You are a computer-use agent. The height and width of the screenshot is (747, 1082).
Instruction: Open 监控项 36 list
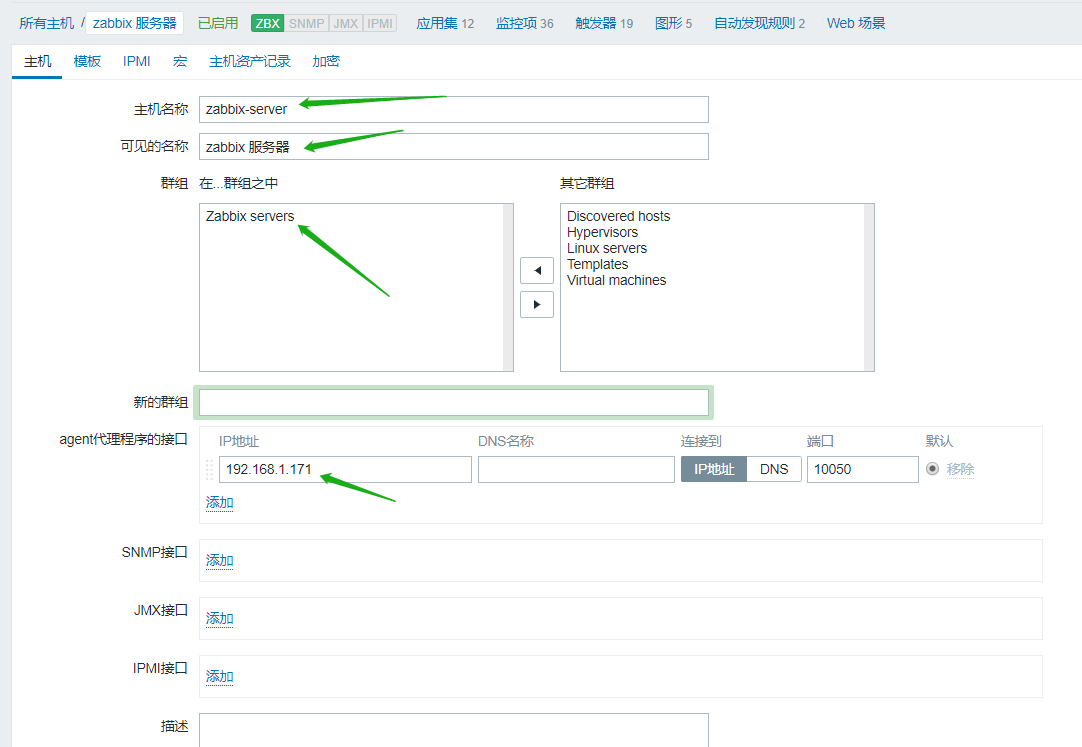[x=524, y=23]
